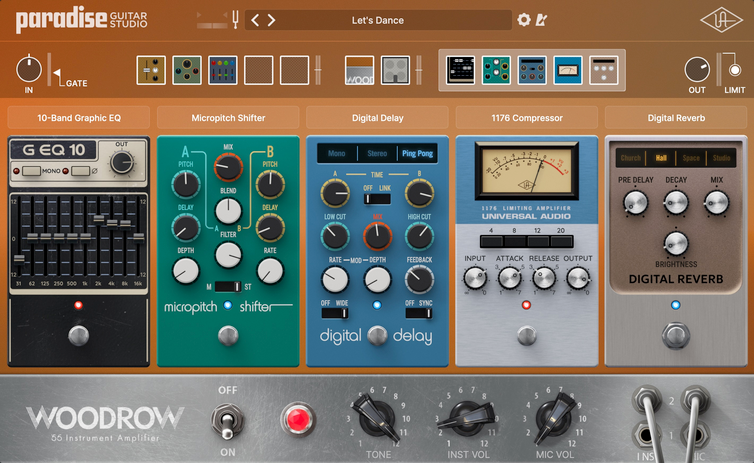
Task: Select the Woodrow amp thumbnail in chain
Action: click(x=359, y=70)
